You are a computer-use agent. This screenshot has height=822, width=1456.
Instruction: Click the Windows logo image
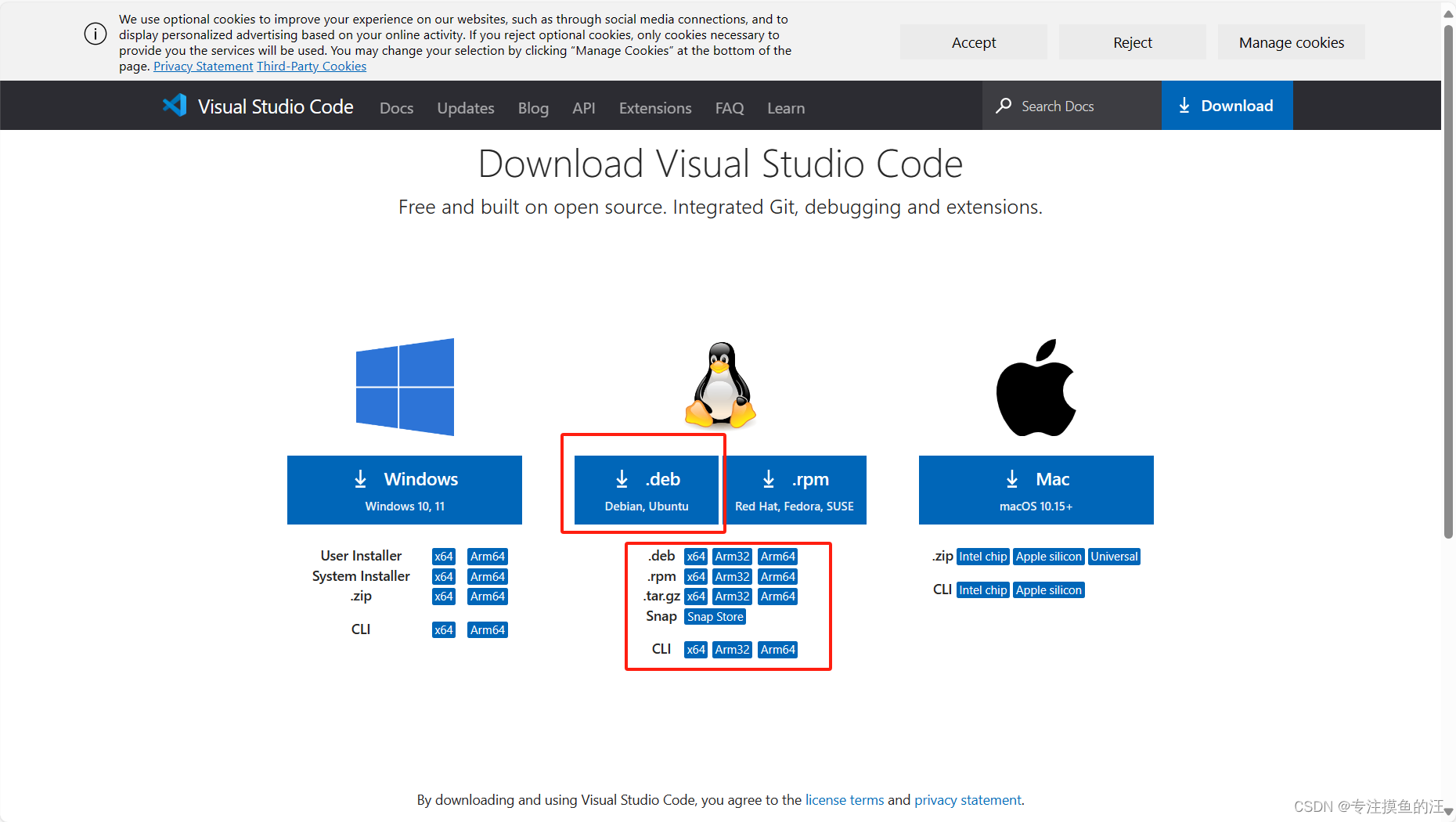click(405, 387)
